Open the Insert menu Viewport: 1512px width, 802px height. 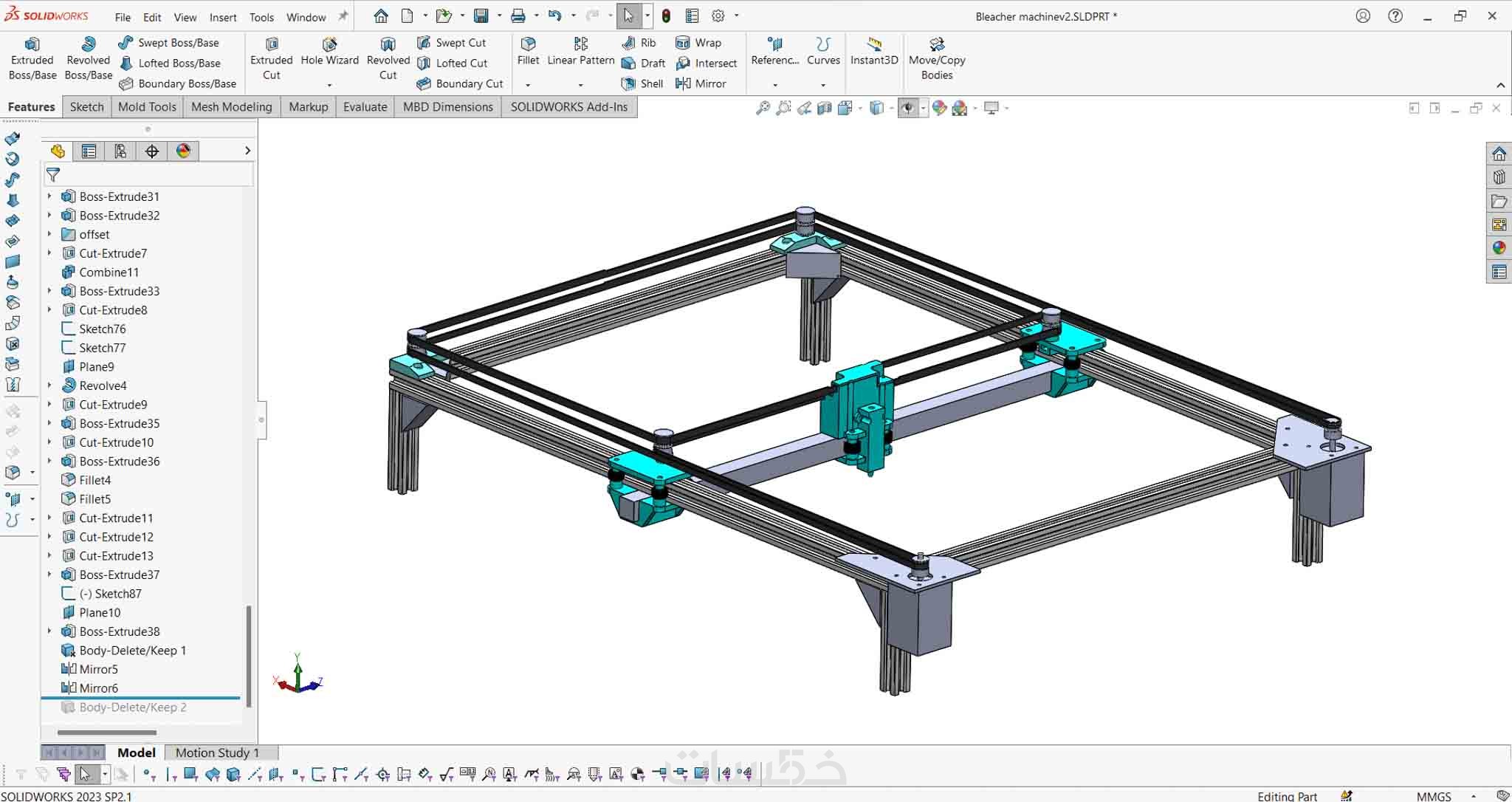tap(222, 17)
